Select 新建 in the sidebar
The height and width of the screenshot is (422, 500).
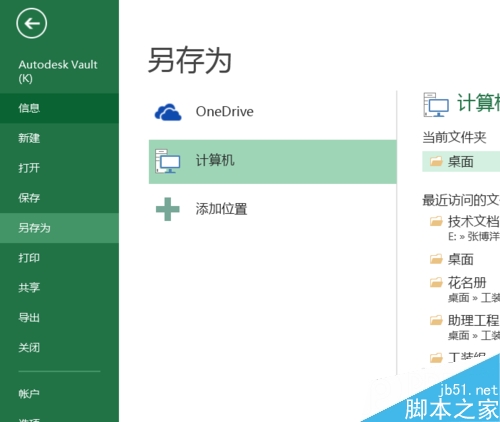point(59,138)
